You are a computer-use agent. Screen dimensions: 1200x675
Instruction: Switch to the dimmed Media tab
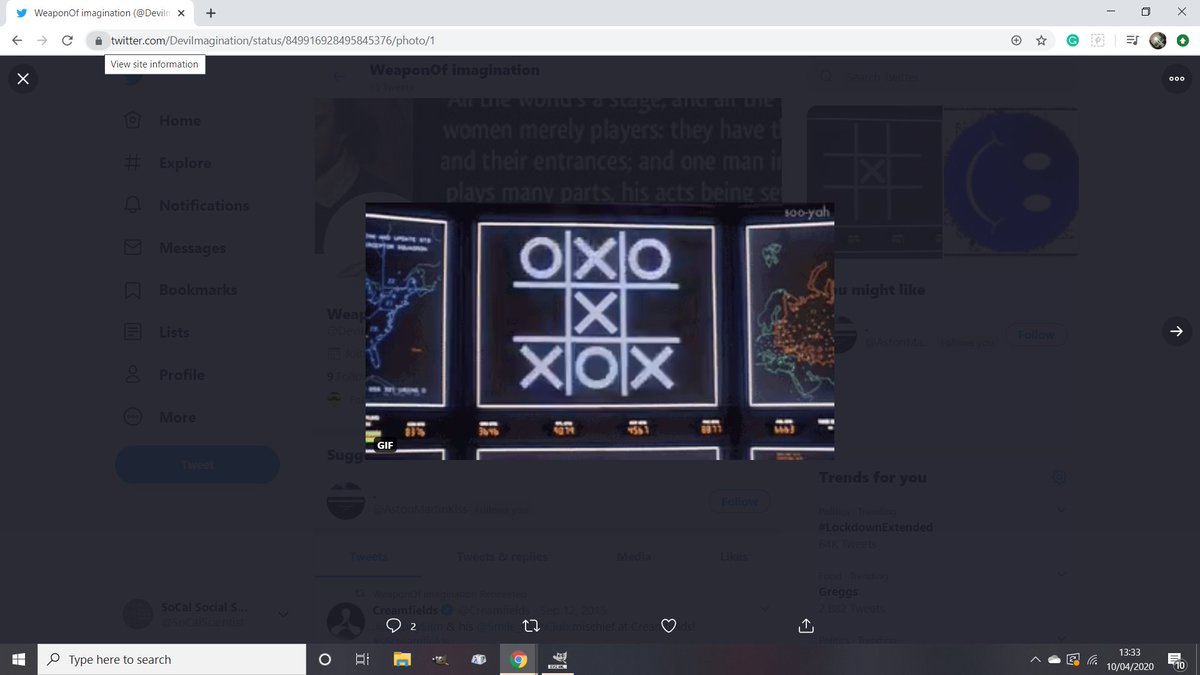pos(634,557)
